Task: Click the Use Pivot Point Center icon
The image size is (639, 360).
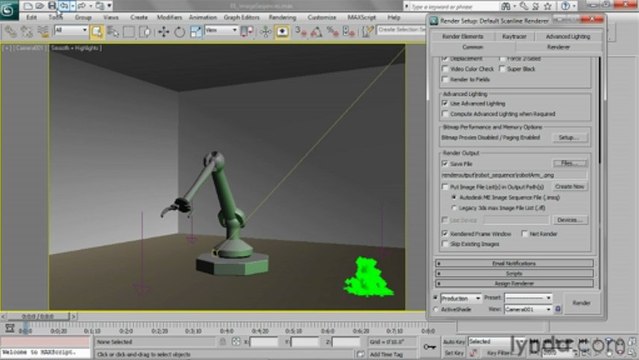Action: (247, 32)
